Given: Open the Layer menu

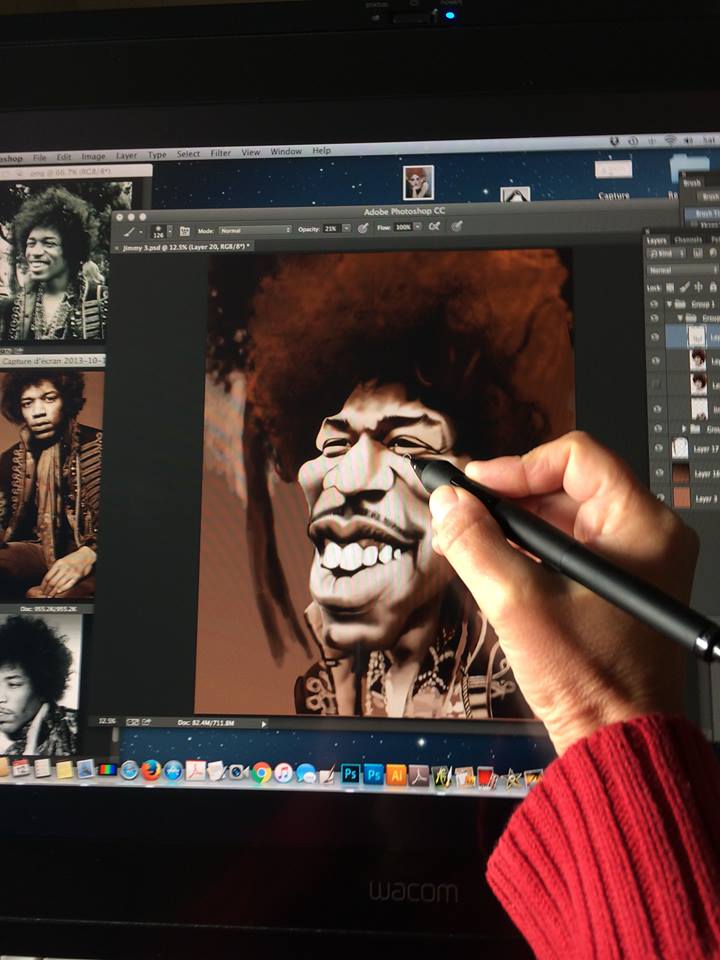Looking at the screenshot, I should click(x=126, y=156).
